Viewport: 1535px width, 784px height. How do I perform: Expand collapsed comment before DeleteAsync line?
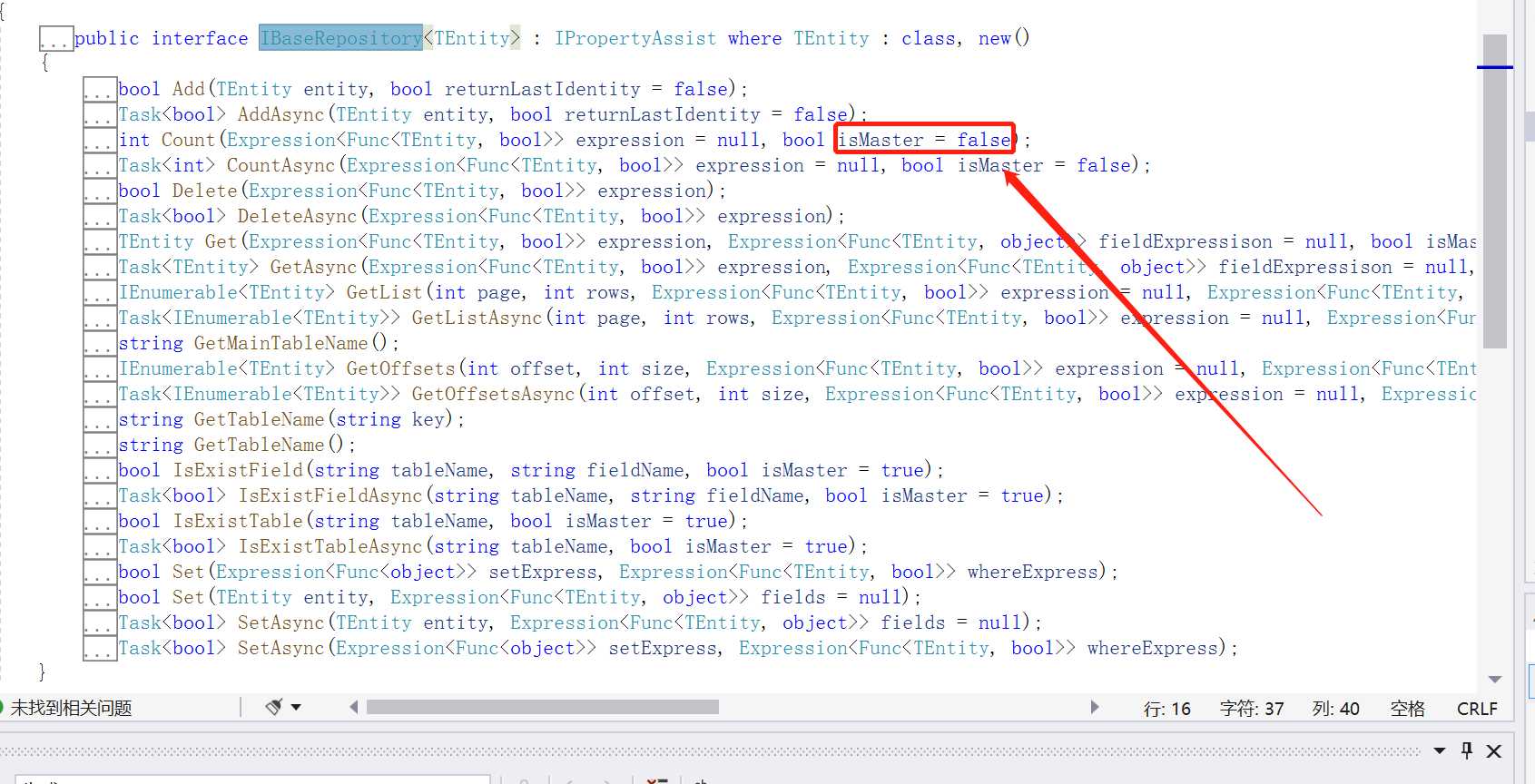coord(100,217)
